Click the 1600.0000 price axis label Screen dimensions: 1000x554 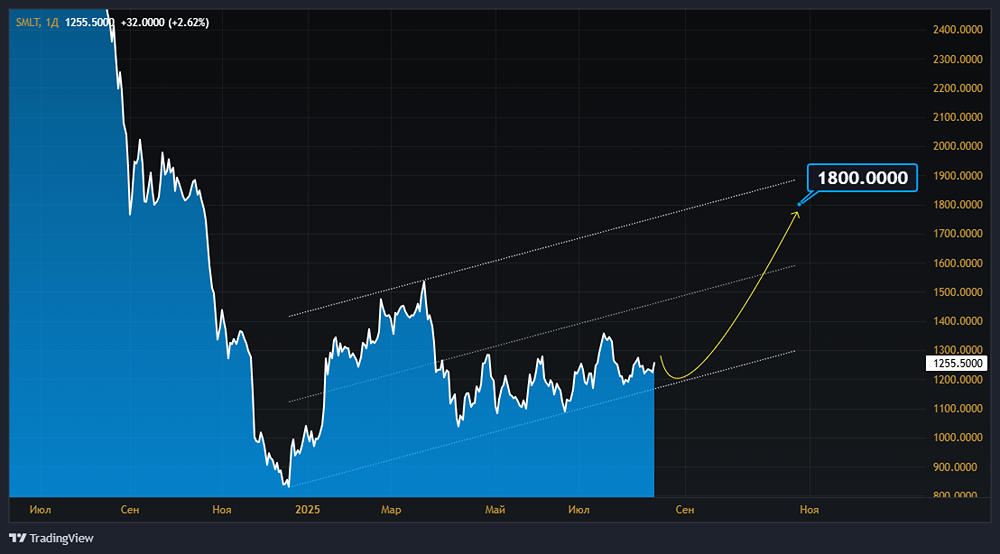point(957,263)
